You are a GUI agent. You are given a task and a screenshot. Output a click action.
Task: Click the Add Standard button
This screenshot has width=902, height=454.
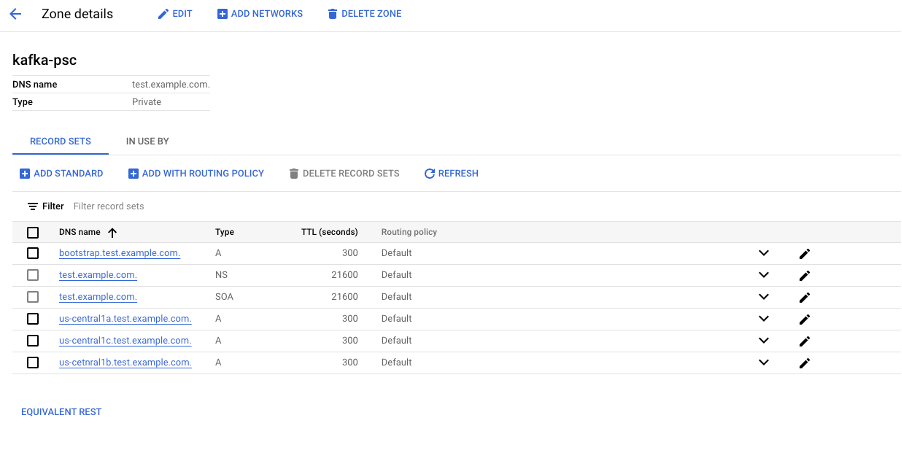[x=61, y=174]
